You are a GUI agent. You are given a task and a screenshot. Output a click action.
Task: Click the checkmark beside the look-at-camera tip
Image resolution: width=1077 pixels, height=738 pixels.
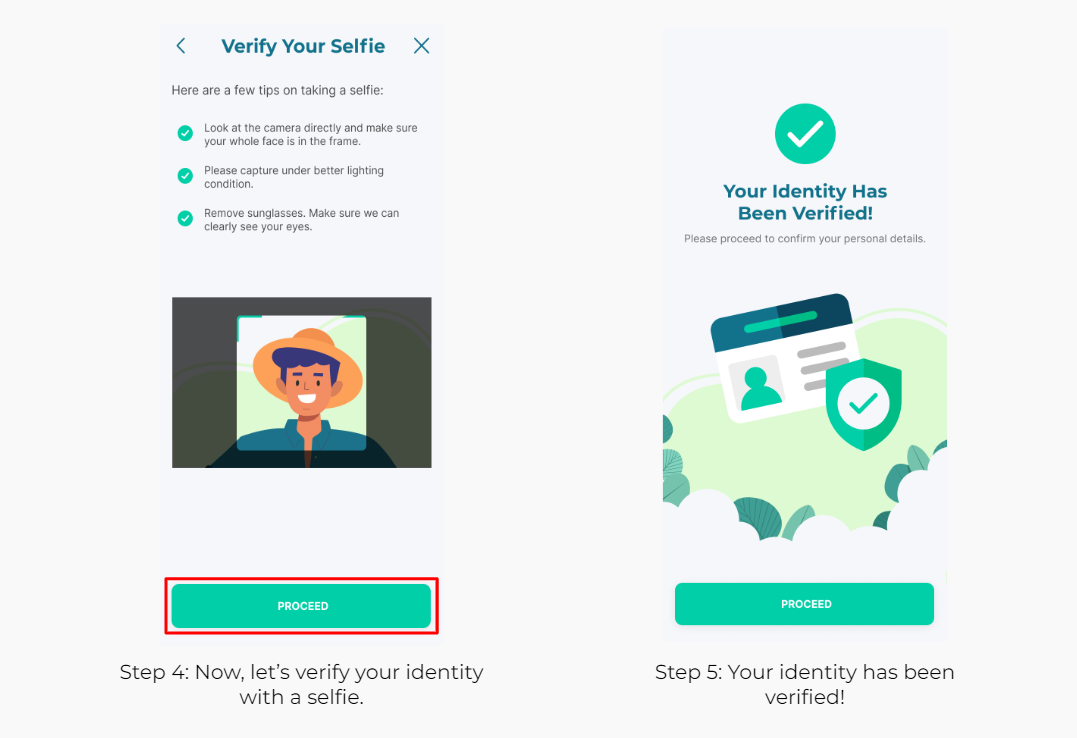point(185,133)
